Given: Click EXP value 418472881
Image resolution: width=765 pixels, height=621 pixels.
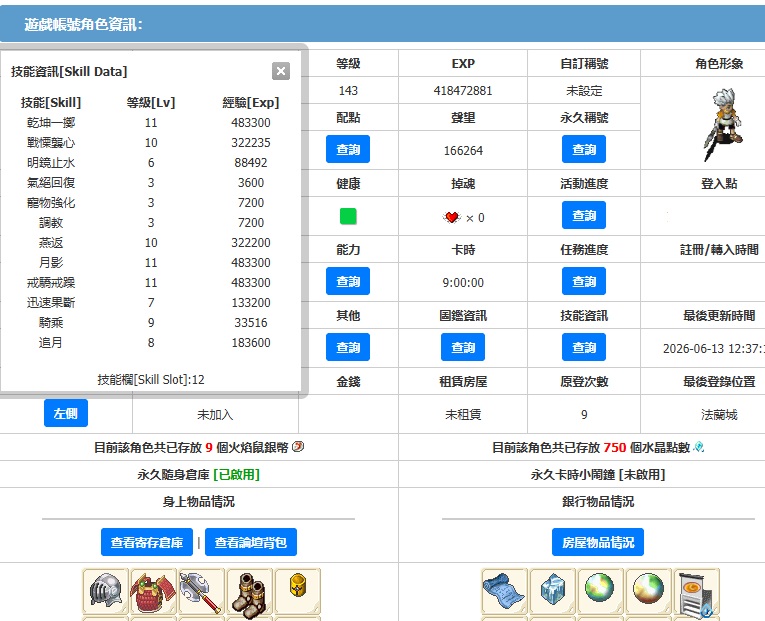Looking at the screenshot, I should tap(463, 91).
